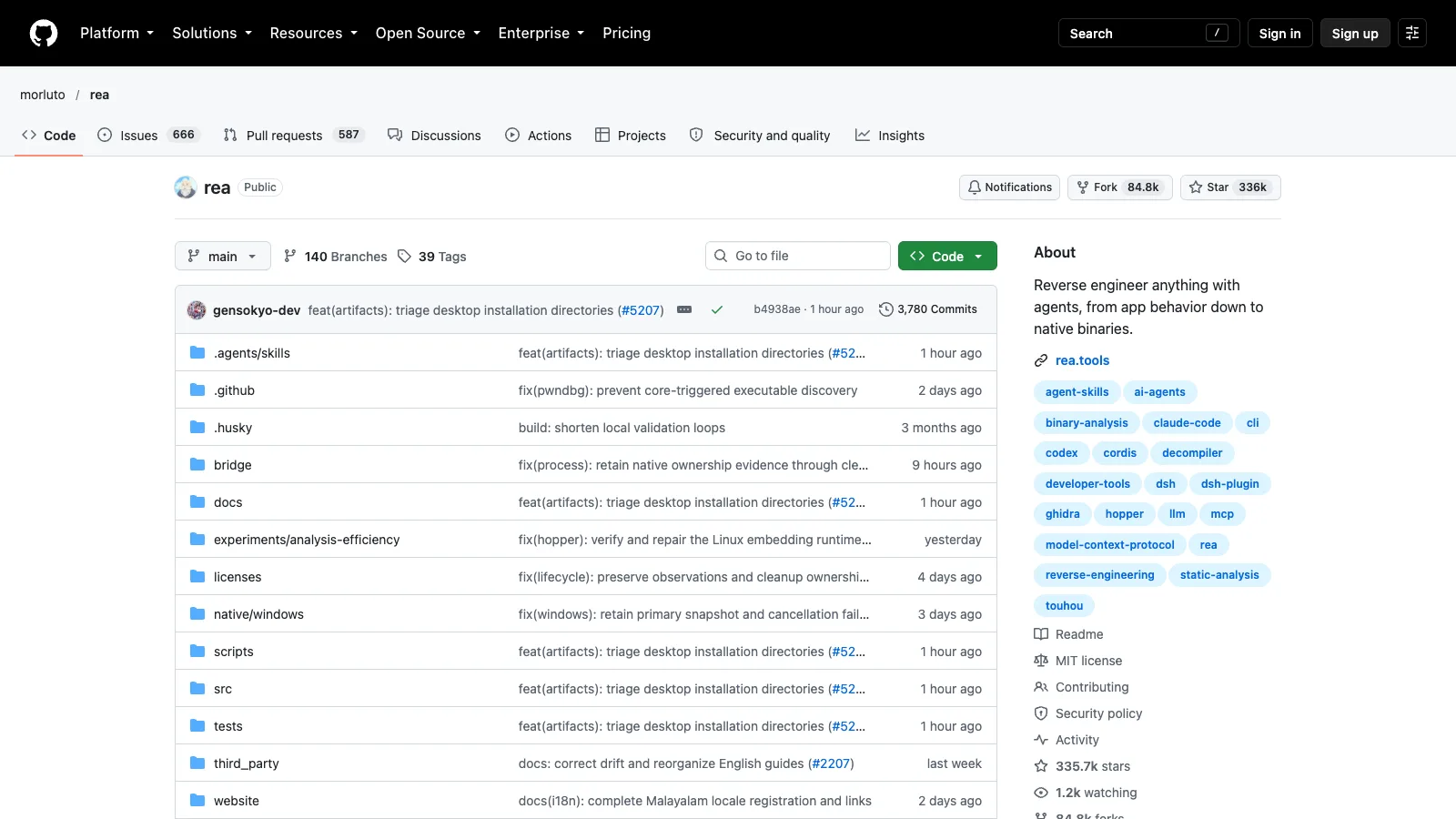Click the branches icon beside 140 Branches

(290, 257)
